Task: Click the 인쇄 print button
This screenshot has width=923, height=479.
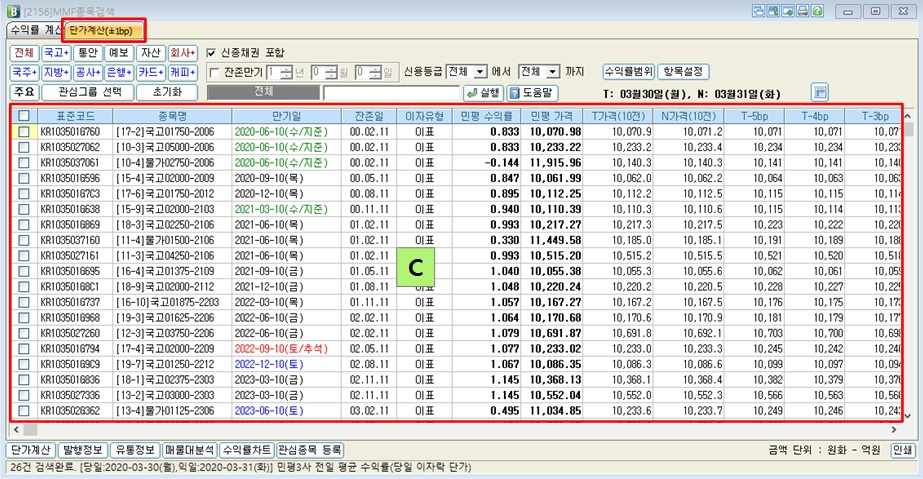Action: point(901,450)
